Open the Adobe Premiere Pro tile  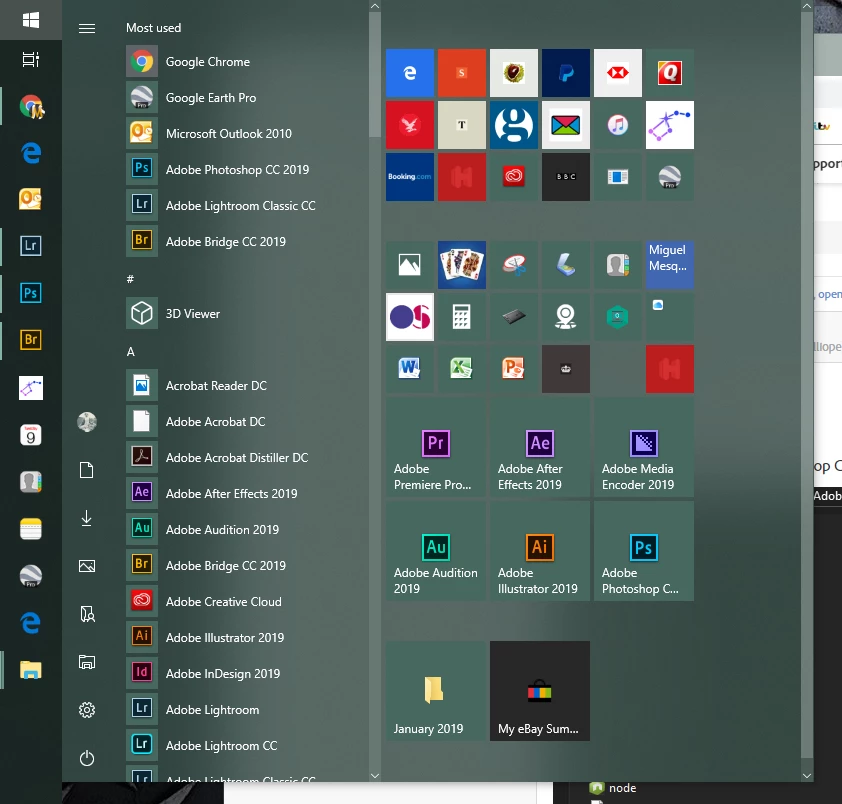tap(436, 447)
